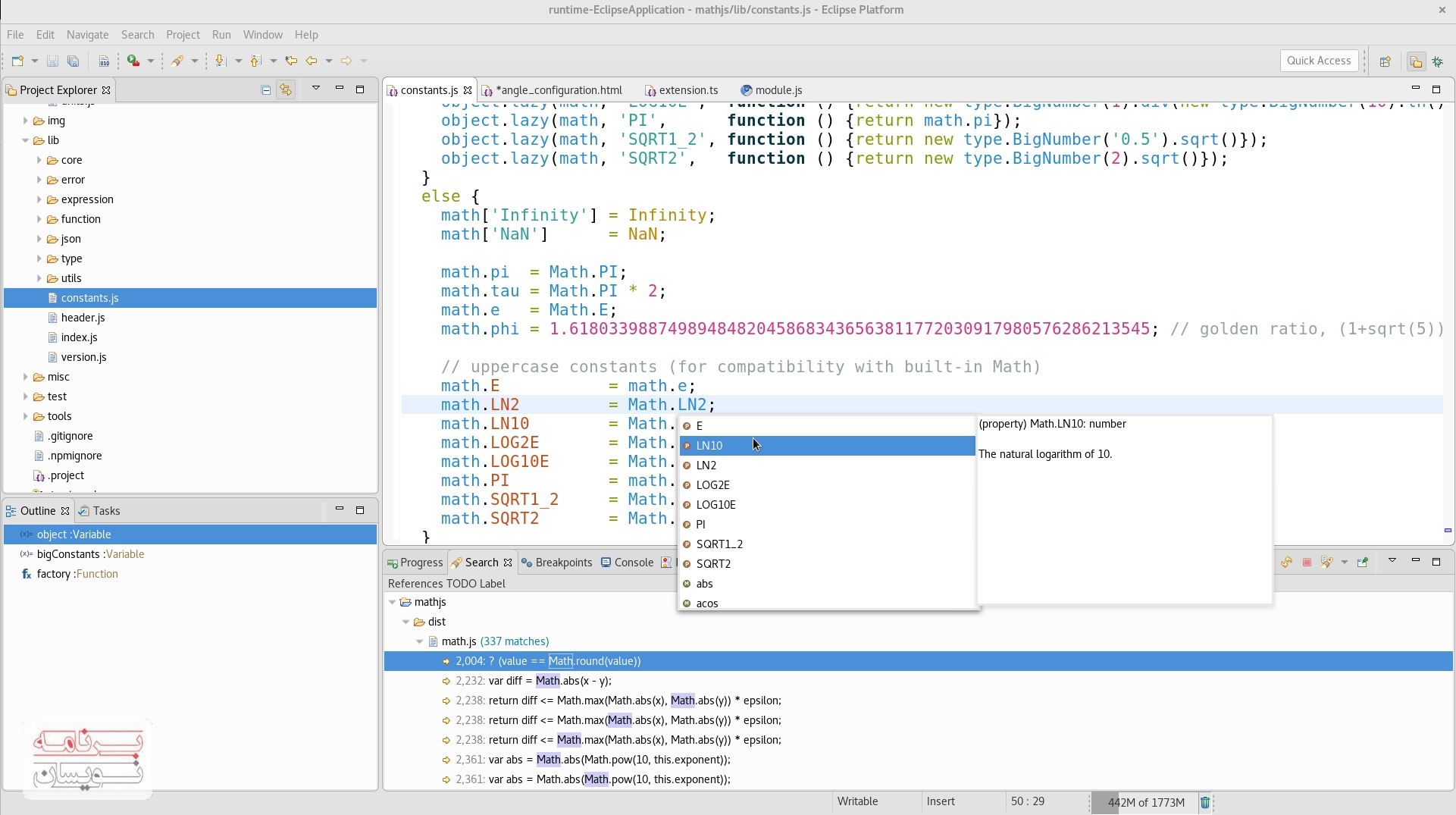Pin the Search view
The image size is (1456, 815).
point(1363,562)
